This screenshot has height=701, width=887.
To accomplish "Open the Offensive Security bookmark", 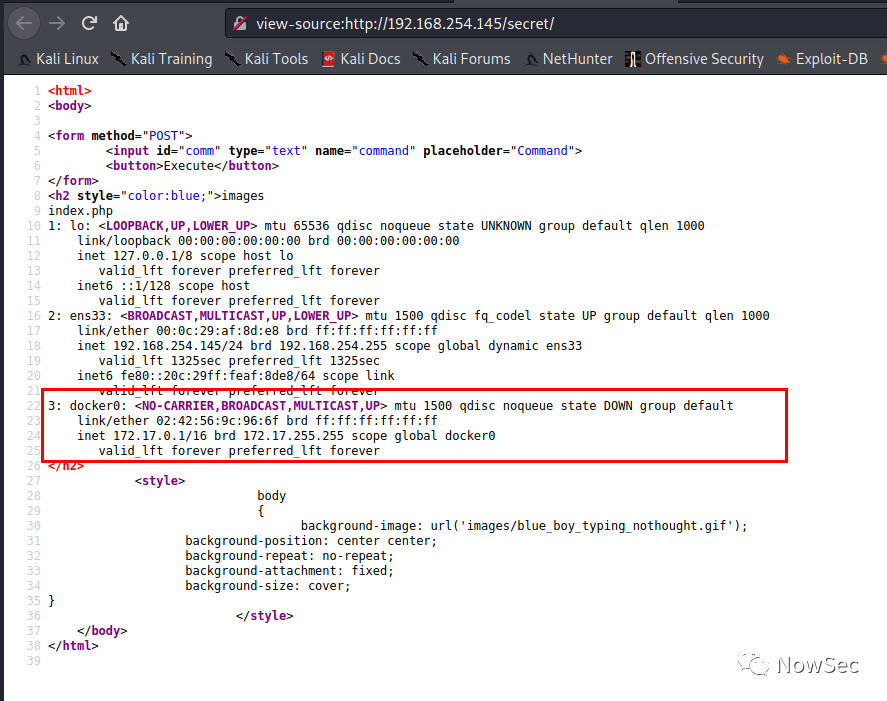I will click(x=704, y=59).
